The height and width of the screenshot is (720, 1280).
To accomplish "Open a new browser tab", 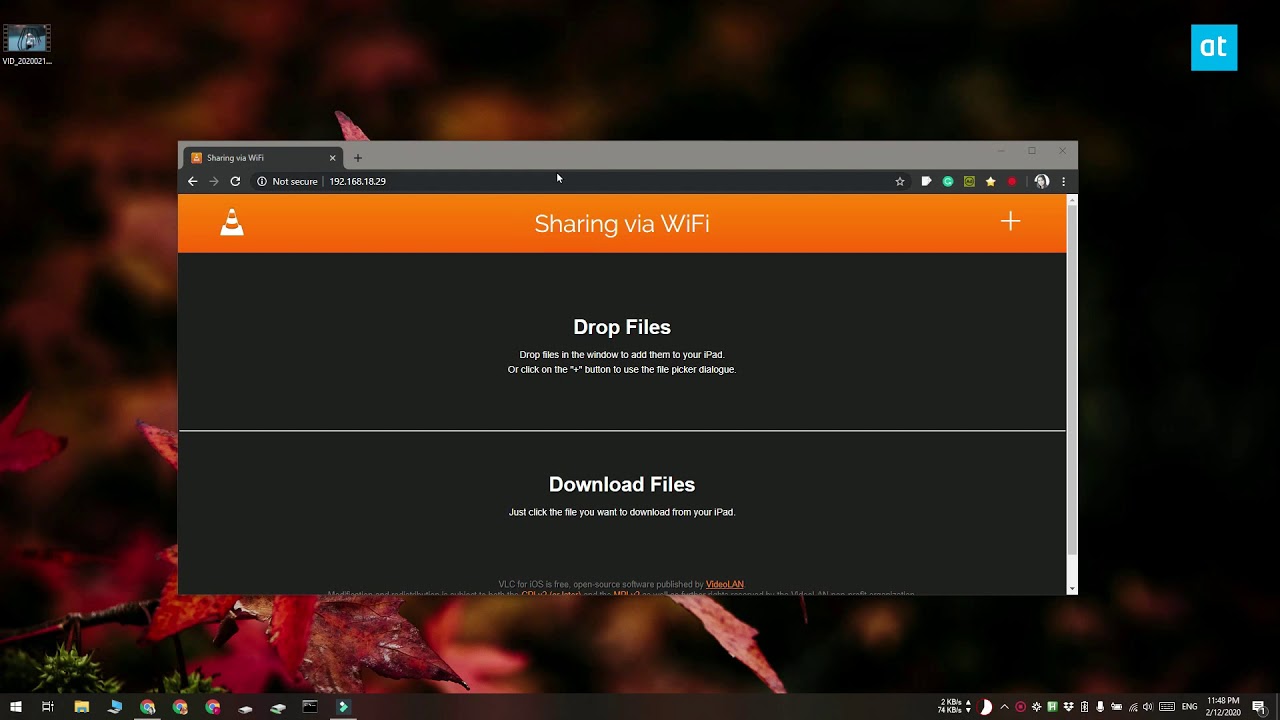I will (358, 157).
